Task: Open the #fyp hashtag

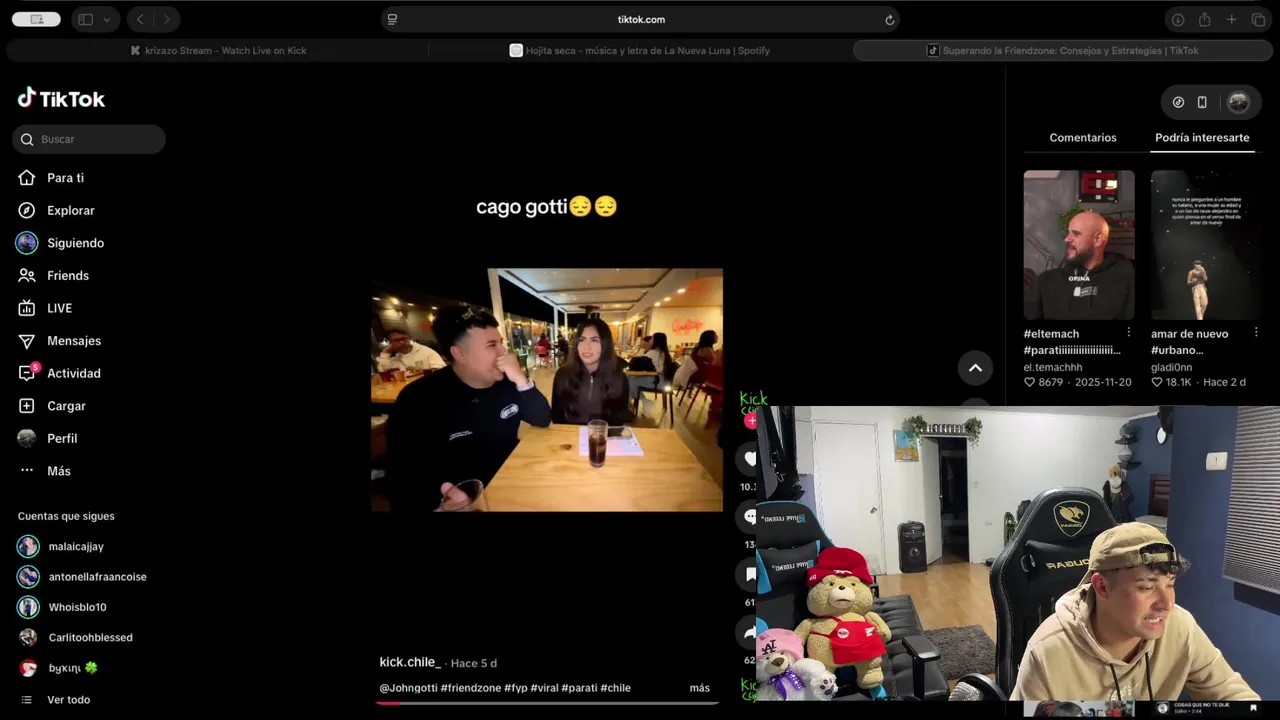Action: coord(516,688)
